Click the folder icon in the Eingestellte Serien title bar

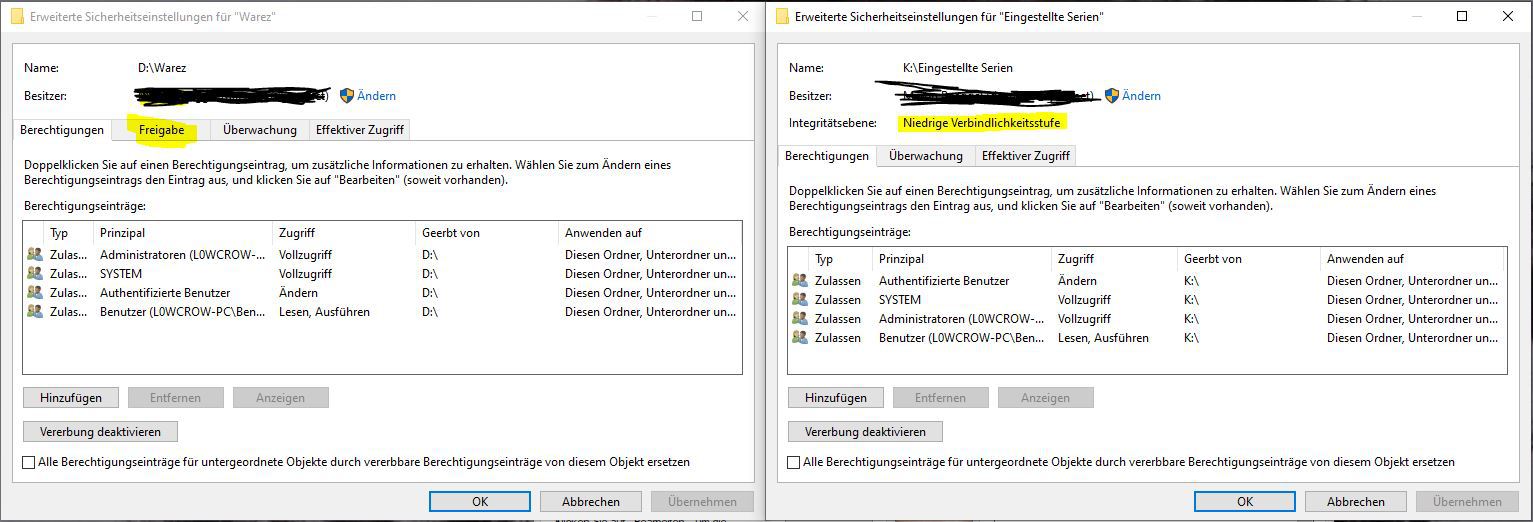[x=782, y=17]
